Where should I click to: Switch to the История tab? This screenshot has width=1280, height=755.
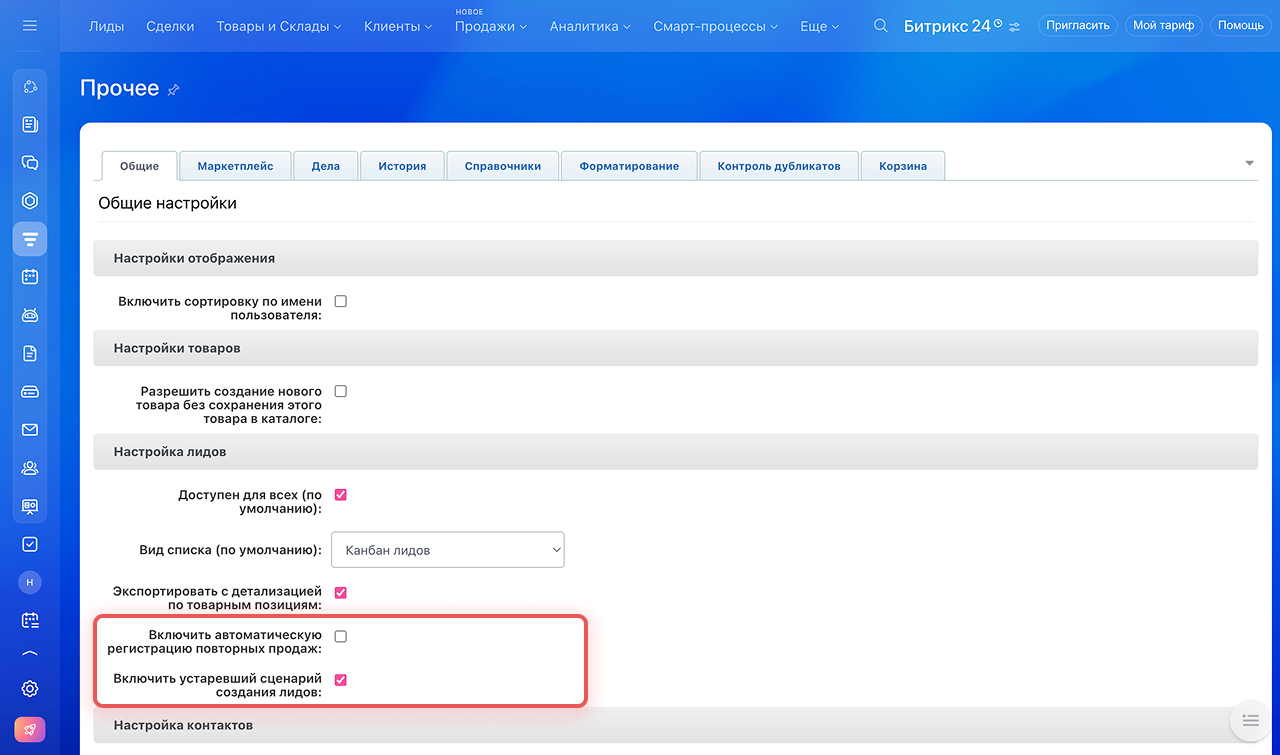[x=402, y=166]
